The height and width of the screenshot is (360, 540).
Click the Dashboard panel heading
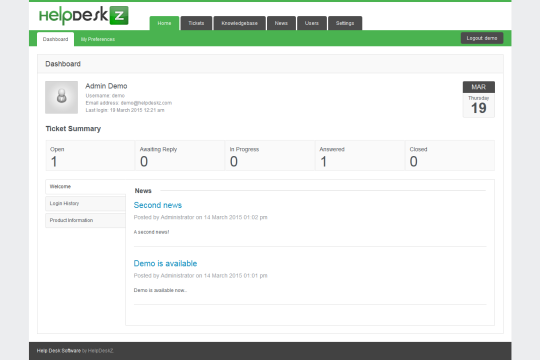point(63,64)
